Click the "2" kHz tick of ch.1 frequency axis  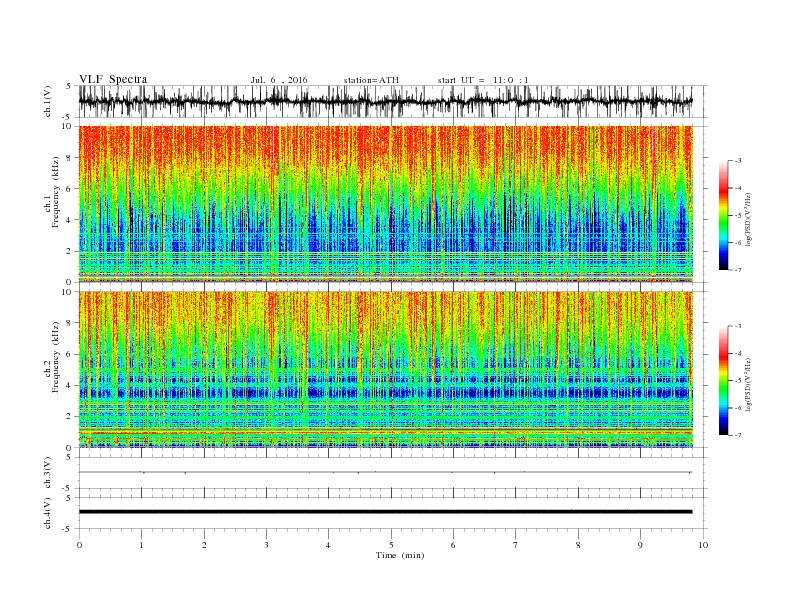(70, 251)
